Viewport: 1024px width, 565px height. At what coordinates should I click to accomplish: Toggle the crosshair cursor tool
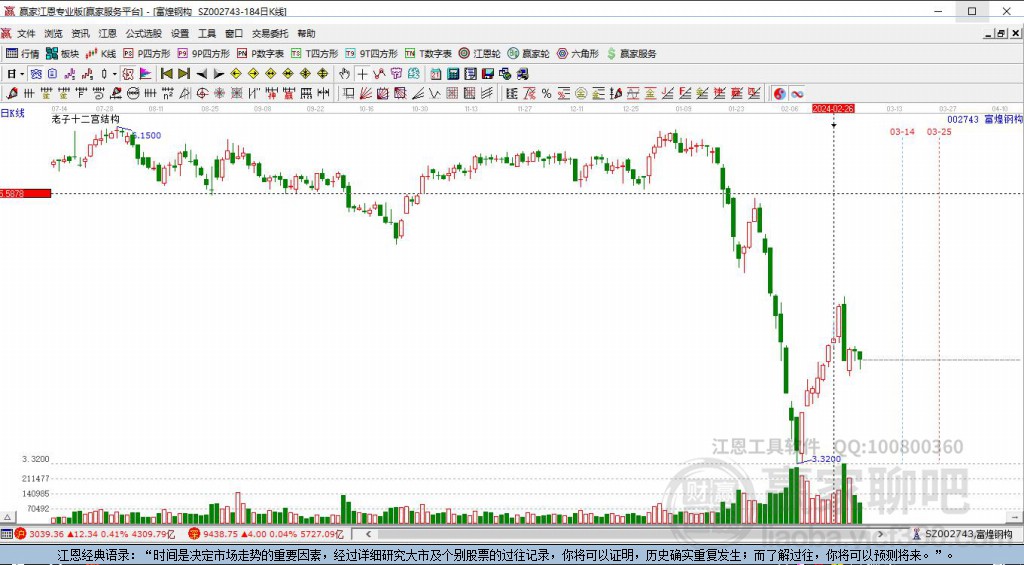click(x=362, y=74)
